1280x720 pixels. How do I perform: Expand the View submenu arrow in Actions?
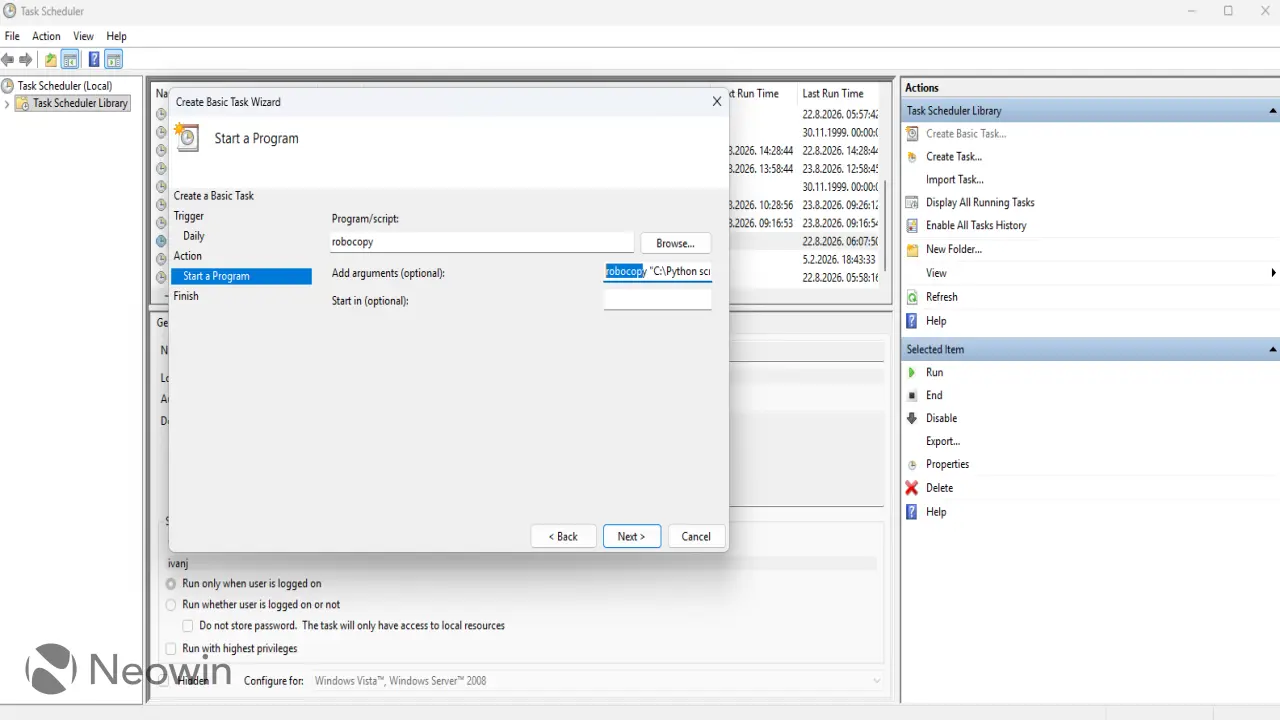[1273, 273]
